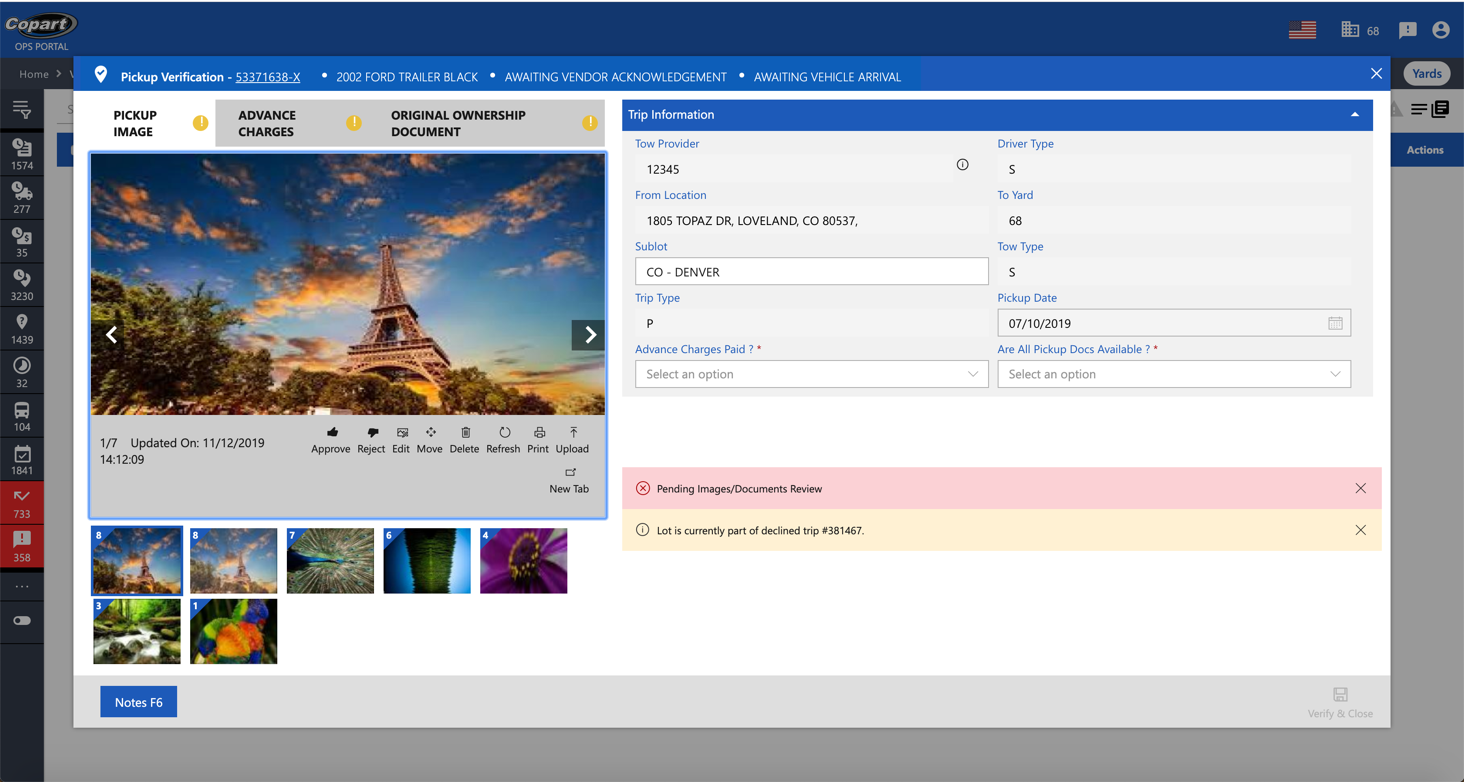Open lot number 53371638-X link

[x=268, y=76]
